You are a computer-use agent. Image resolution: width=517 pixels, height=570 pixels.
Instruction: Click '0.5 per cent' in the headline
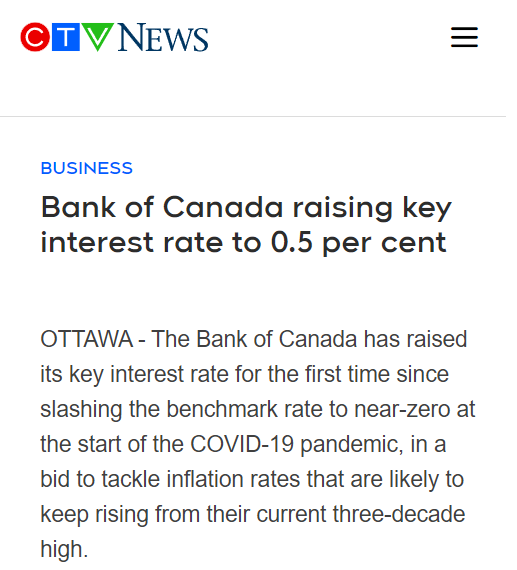[x=358, y=243]
